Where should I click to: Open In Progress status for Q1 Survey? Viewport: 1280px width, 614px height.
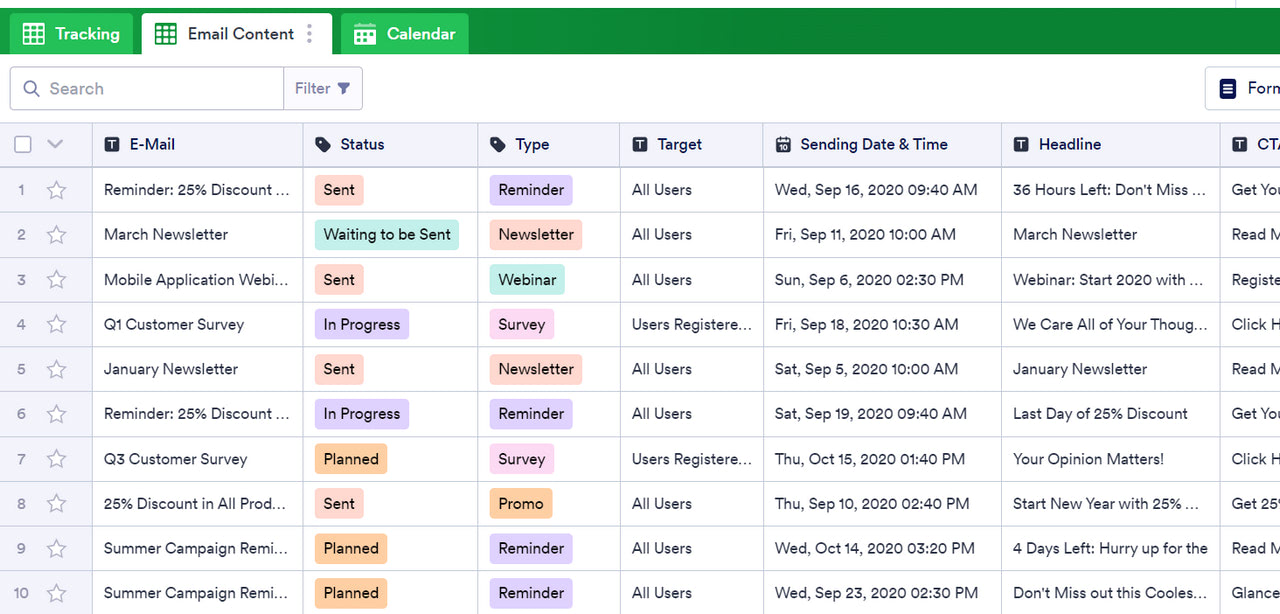pyautogui.click(x=362, y=324)
